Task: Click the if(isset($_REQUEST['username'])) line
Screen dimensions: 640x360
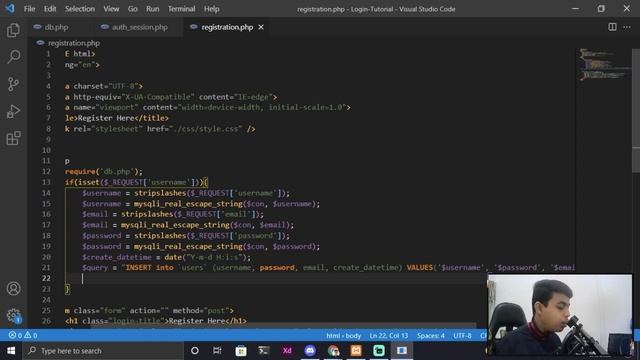Action: coord(136,182)
